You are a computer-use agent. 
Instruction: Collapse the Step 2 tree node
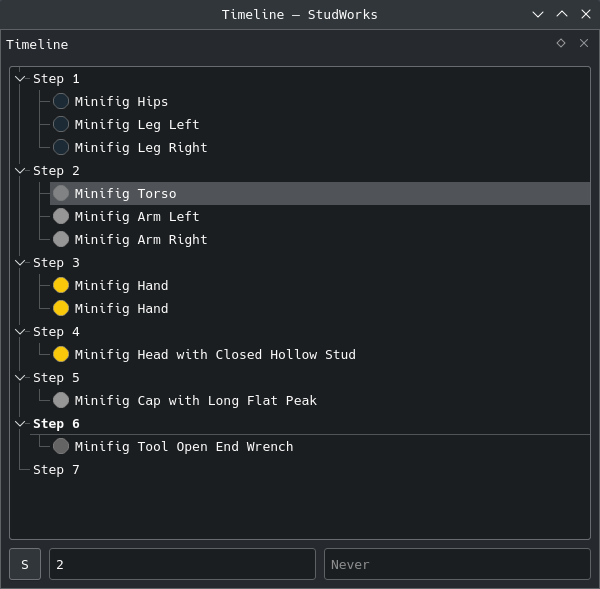click(20, 171)
